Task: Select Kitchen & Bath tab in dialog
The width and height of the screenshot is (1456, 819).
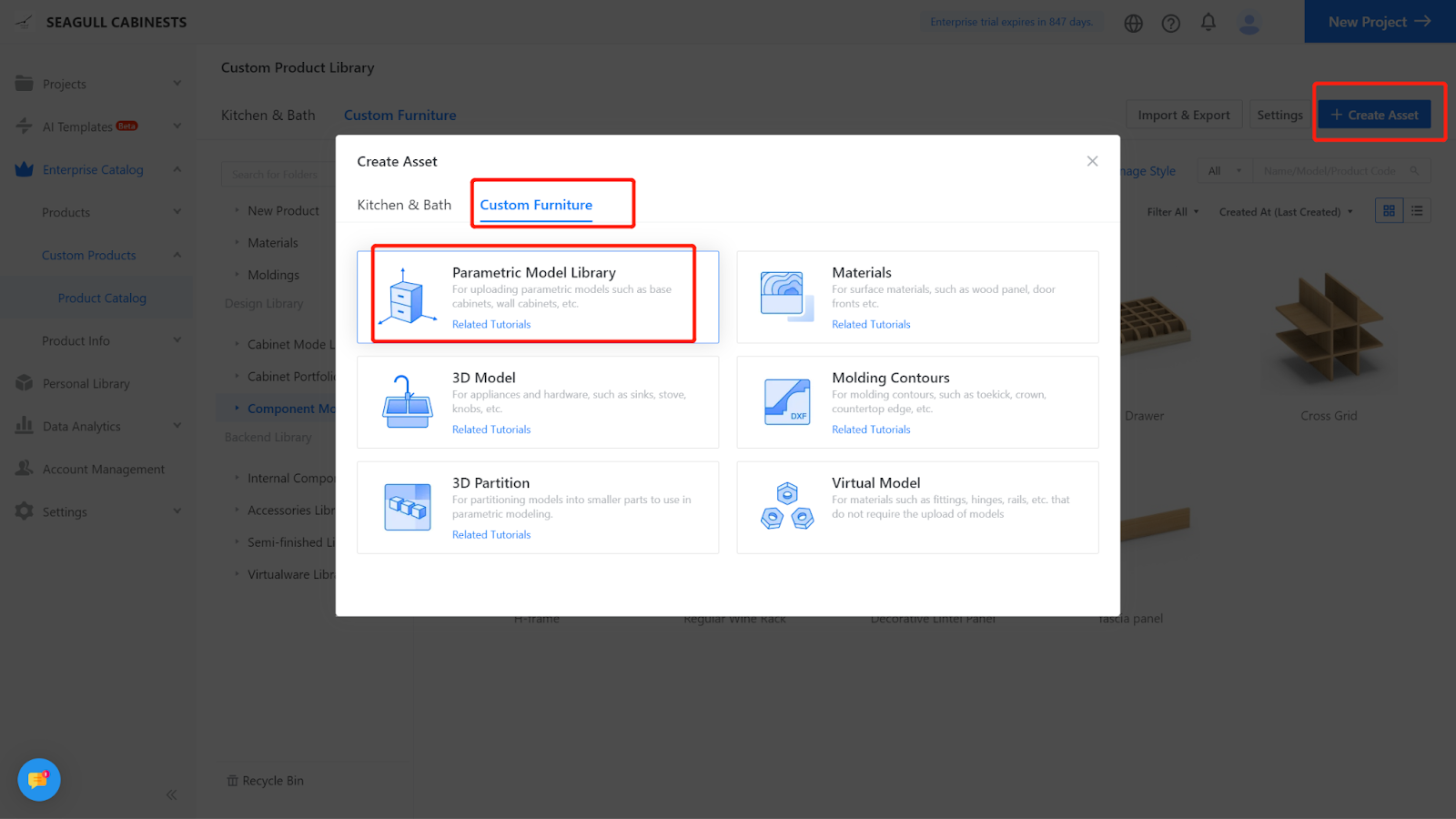Action: 404,205
